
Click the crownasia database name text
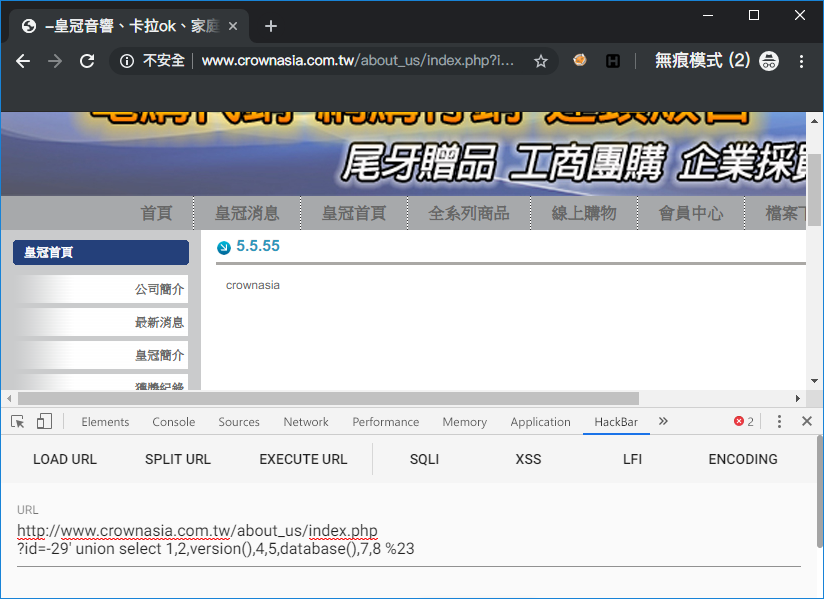click(253, 285)
